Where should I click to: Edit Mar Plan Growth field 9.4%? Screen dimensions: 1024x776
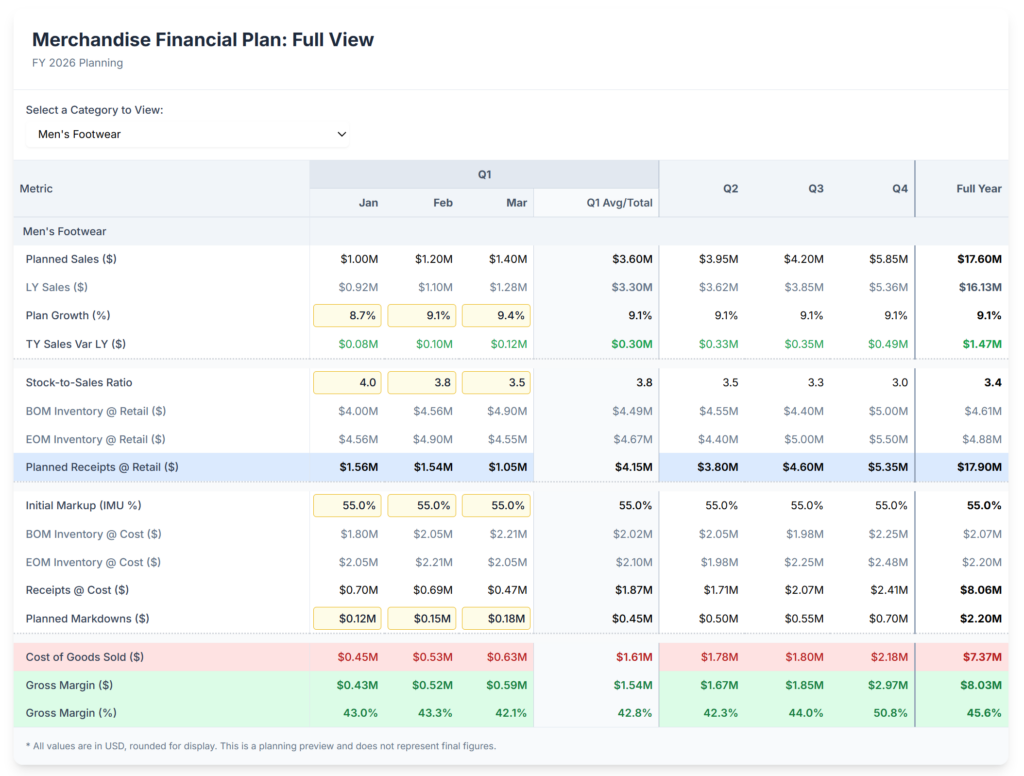pyautogui.click(x=496, y=315)
